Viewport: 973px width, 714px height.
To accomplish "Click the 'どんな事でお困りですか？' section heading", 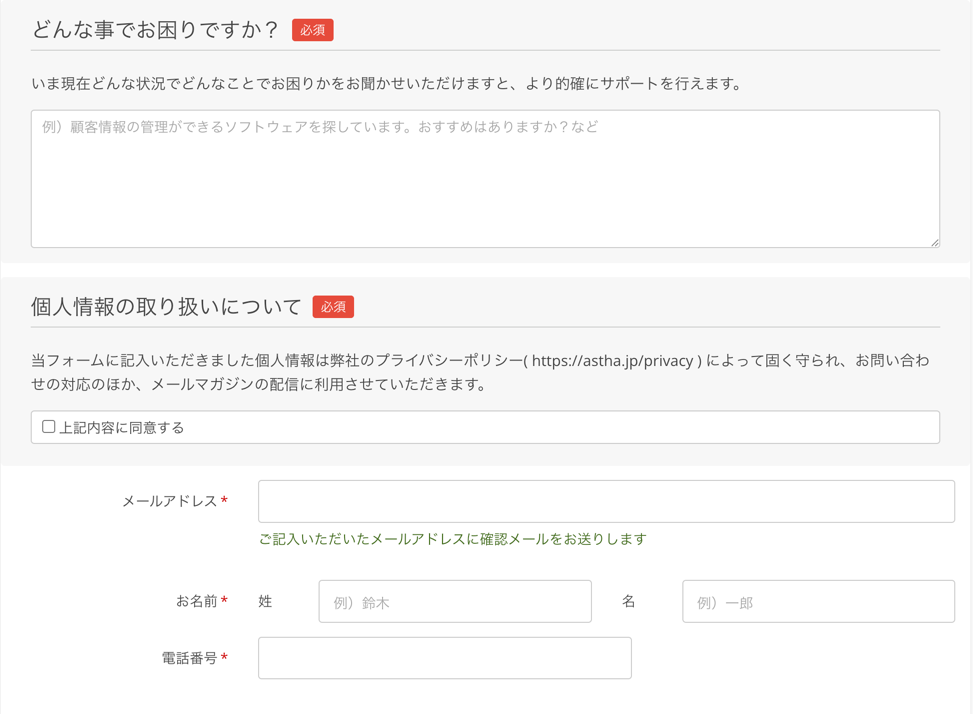I will (x=155, y=30).
